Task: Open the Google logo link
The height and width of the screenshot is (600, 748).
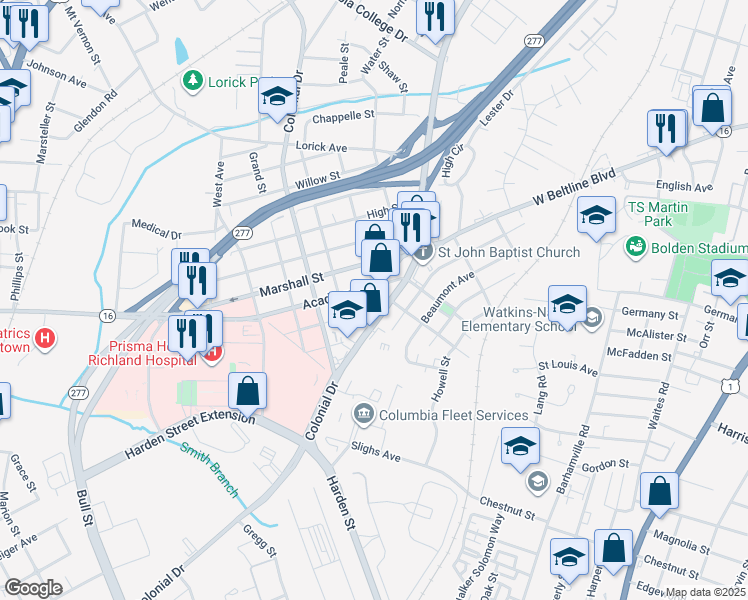Action: tap(33, 589)
